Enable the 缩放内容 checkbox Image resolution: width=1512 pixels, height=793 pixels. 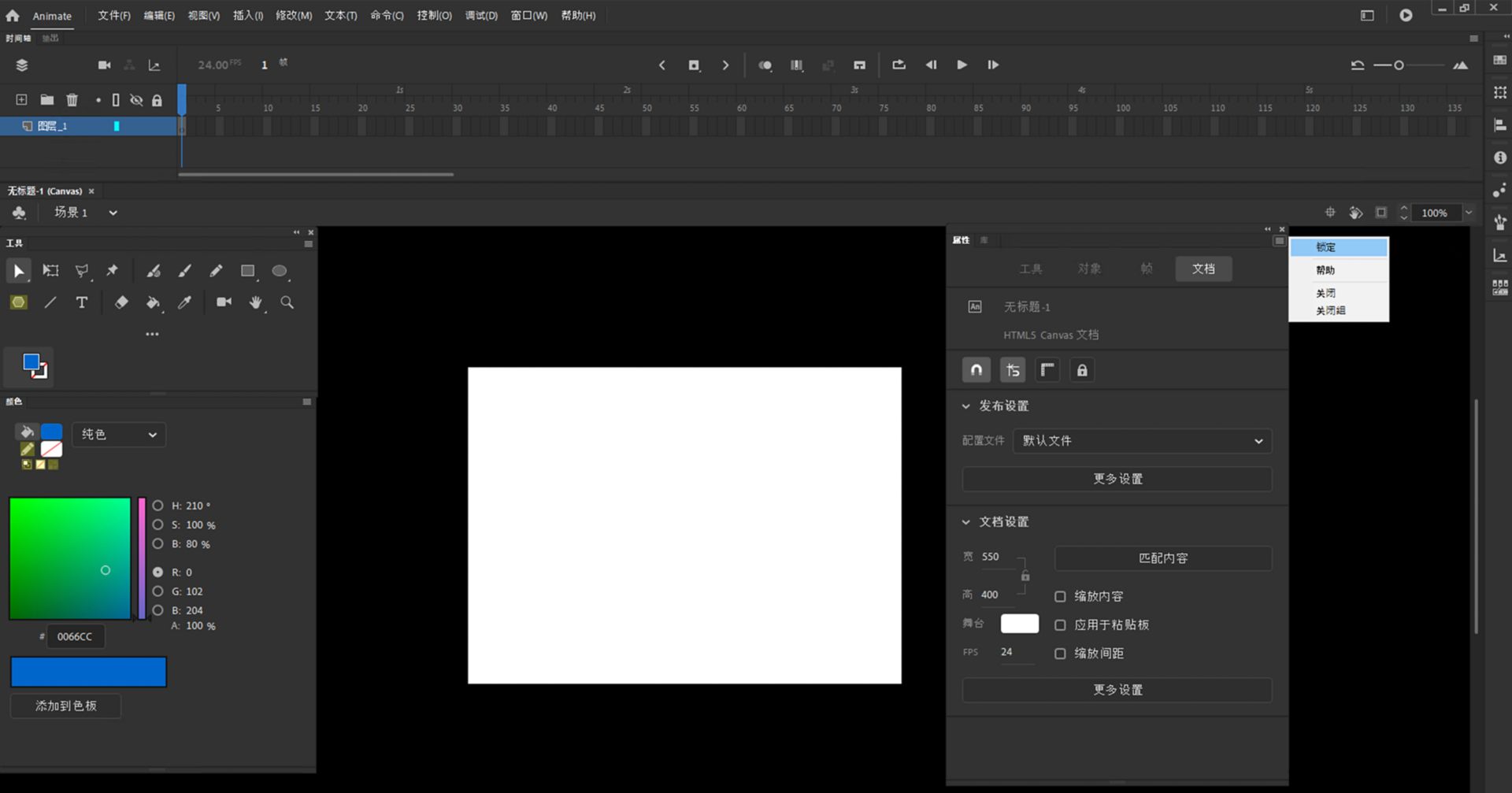1060,596
